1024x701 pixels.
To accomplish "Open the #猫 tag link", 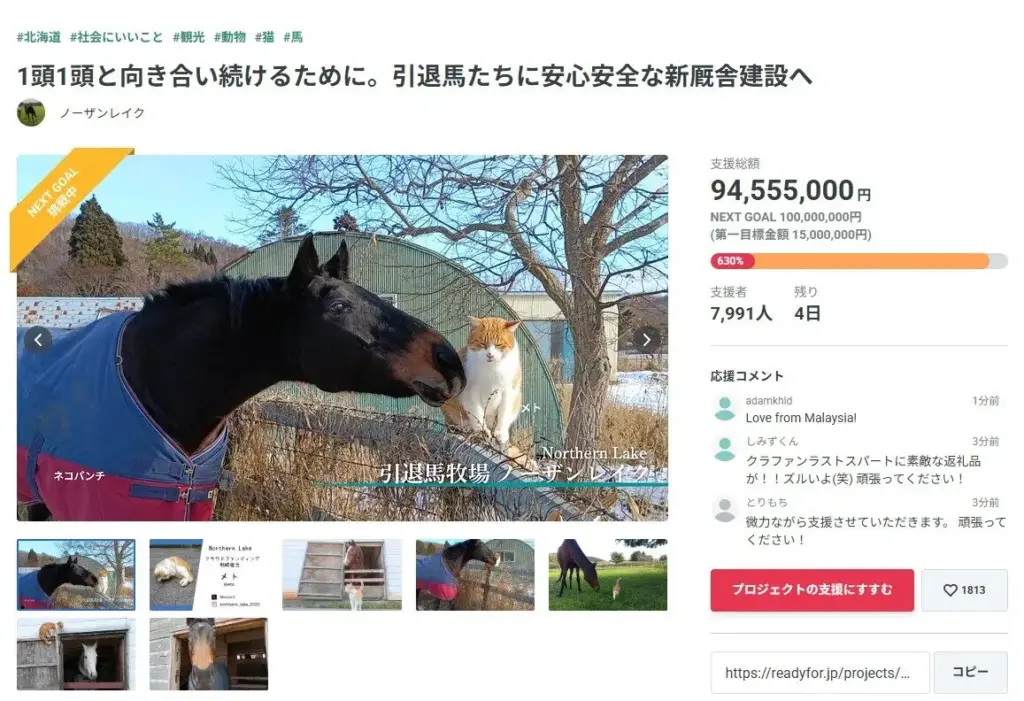I will pyautogui.click(x=264, y=37).
